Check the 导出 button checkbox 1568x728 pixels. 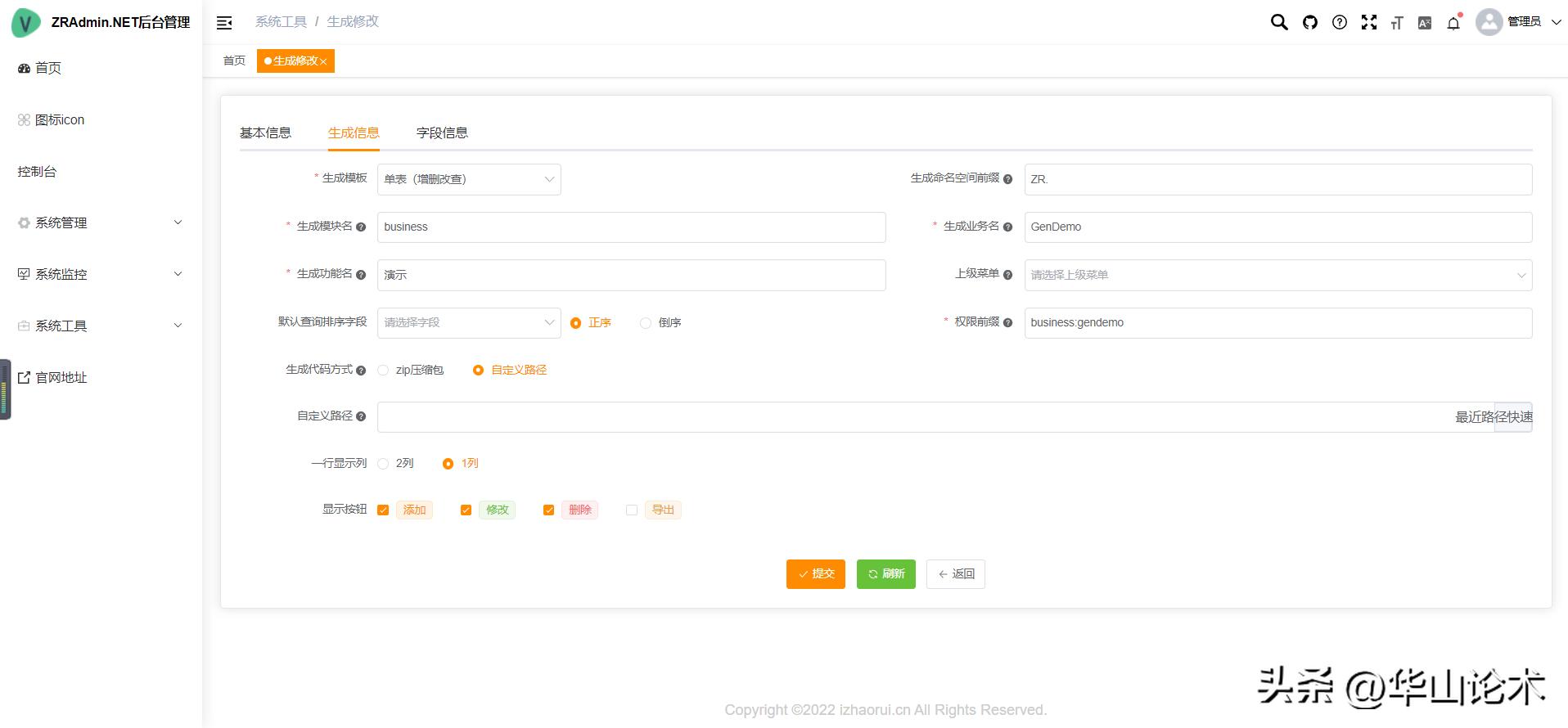[x=632, y=510]
